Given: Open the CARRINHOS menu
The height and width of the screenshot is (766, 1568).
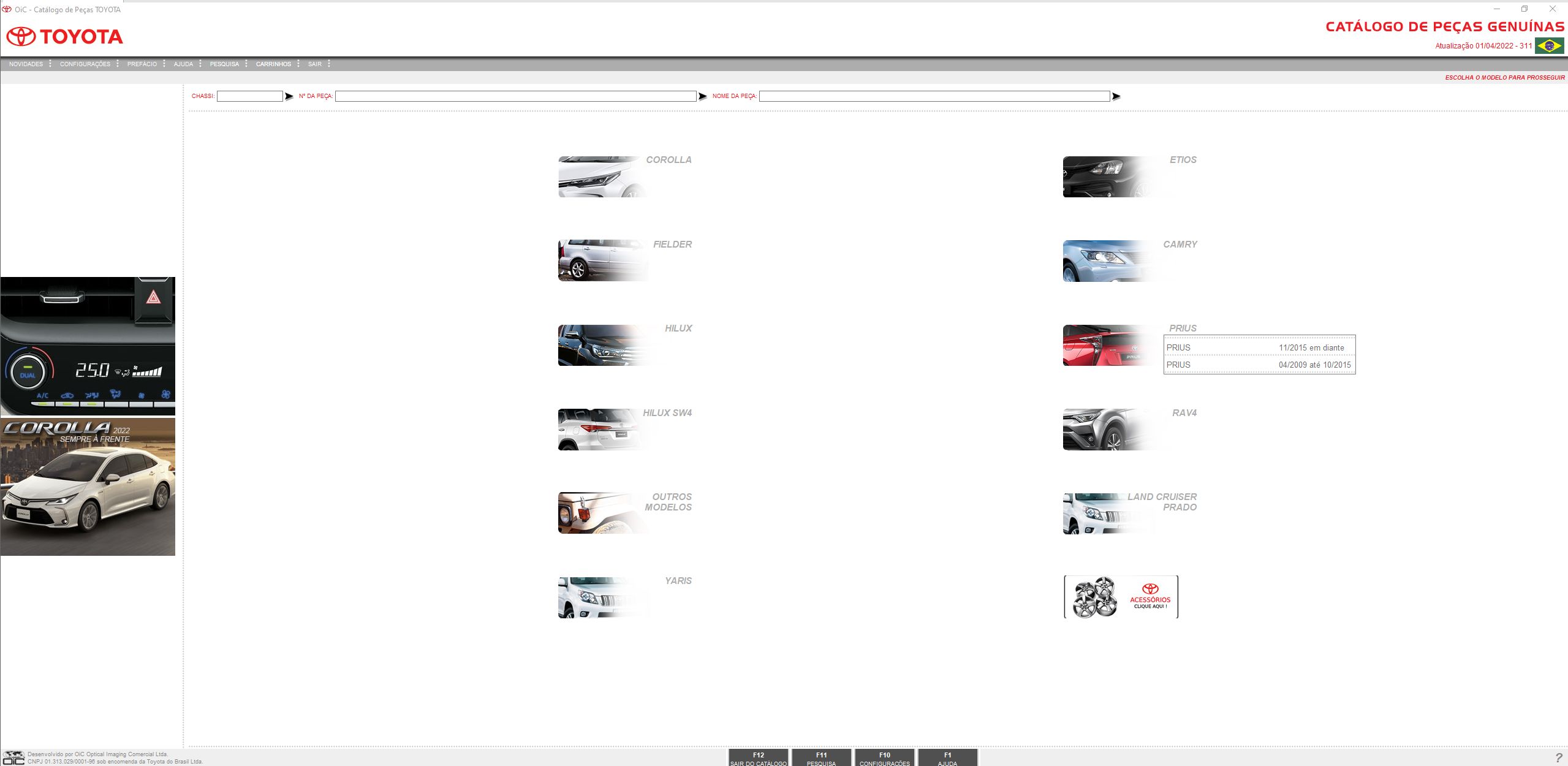Looking at the screenshot, I should [273, 64].
